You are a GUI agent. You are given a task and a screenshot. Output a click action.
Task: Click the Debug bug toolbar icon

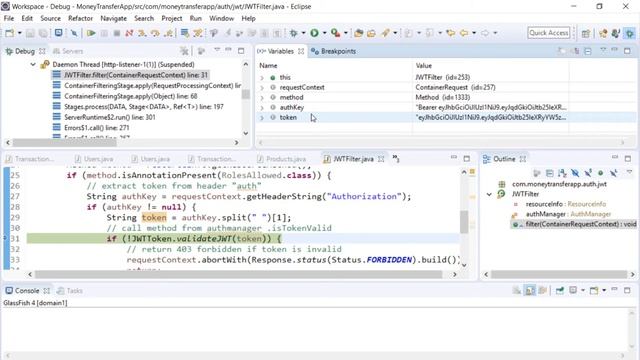293,33
